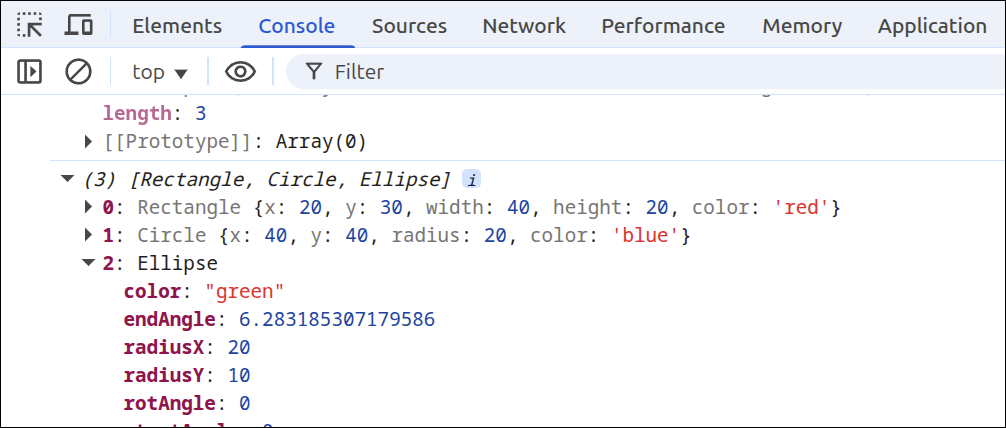Select the endAngle property value
The width and height of the screenshot is (1006, 428).
[x=336, y=320]
